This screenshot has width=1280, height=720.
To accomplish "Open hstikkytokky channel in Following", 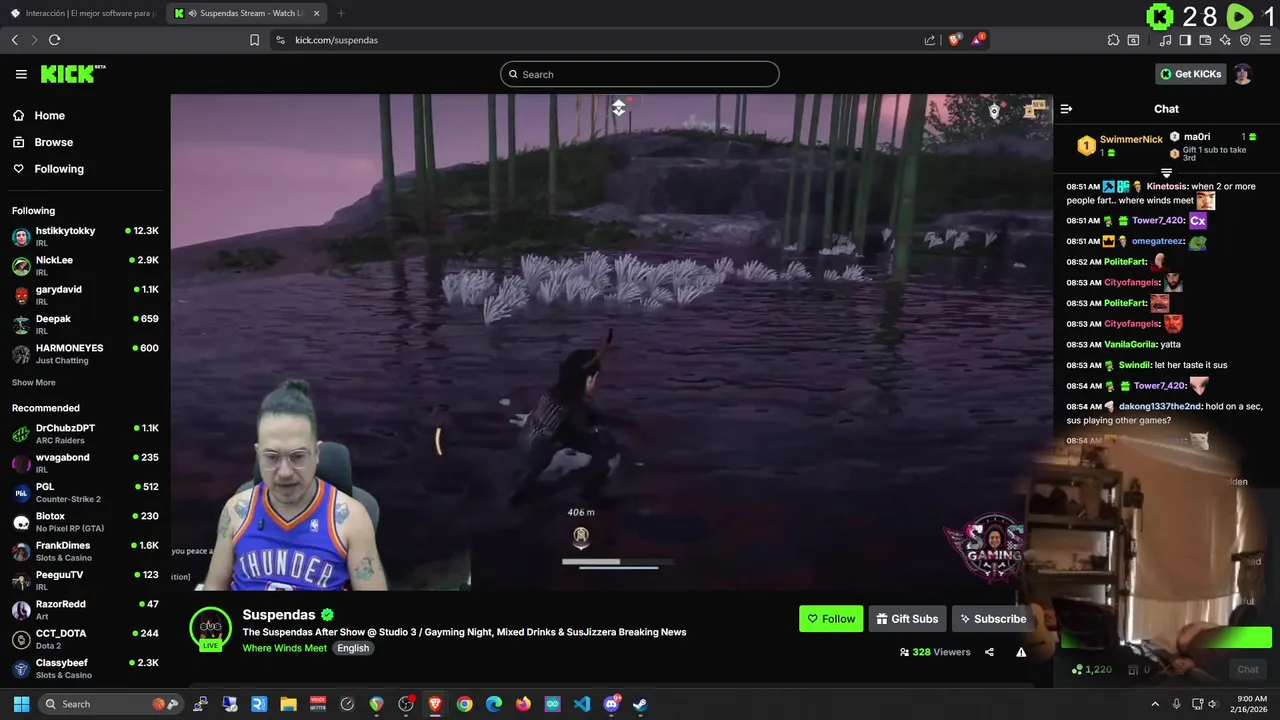I will point(85,236).
